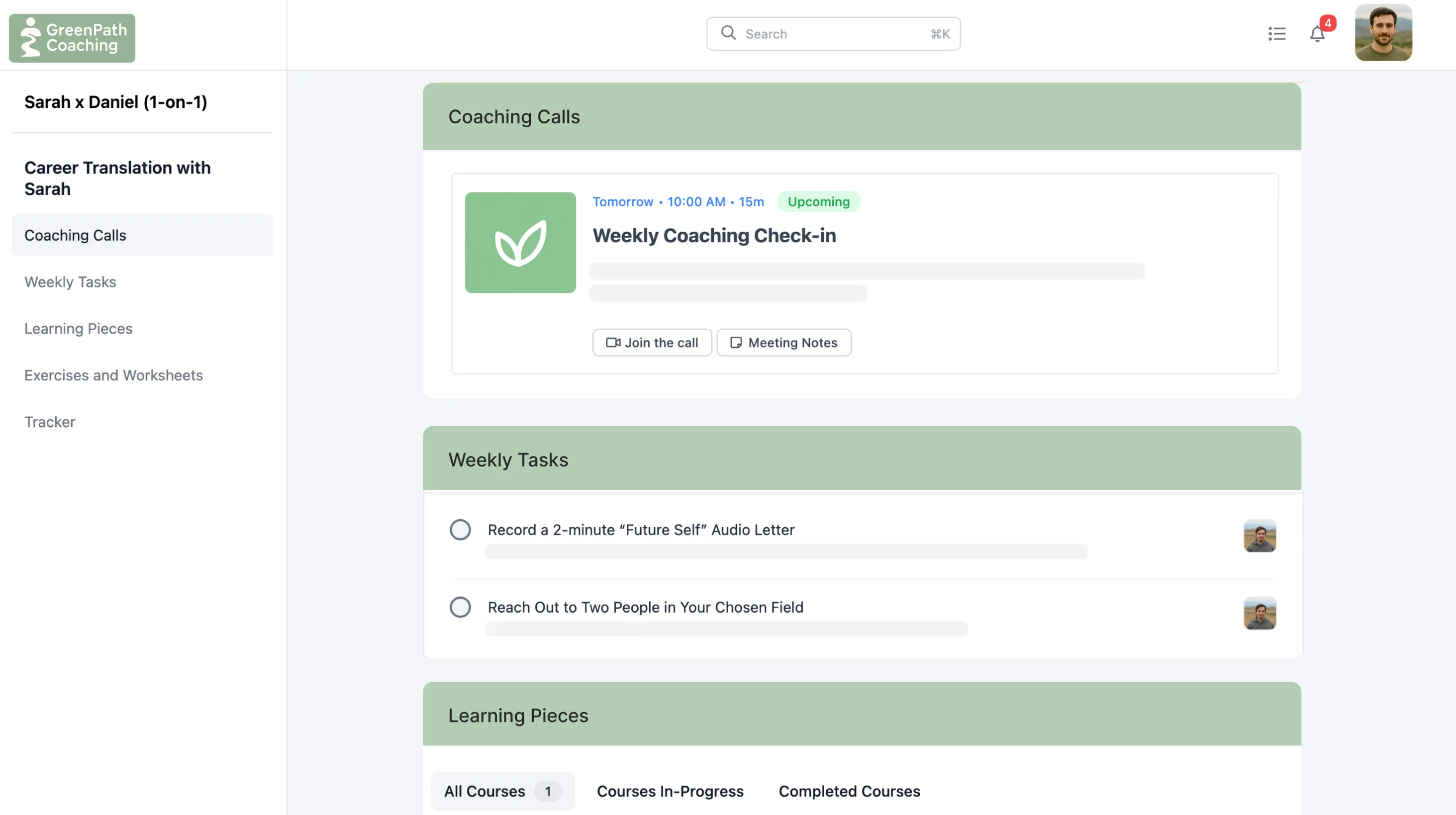
Task: Navigate to Exercises and Worksheets
Action: point(113,375)
